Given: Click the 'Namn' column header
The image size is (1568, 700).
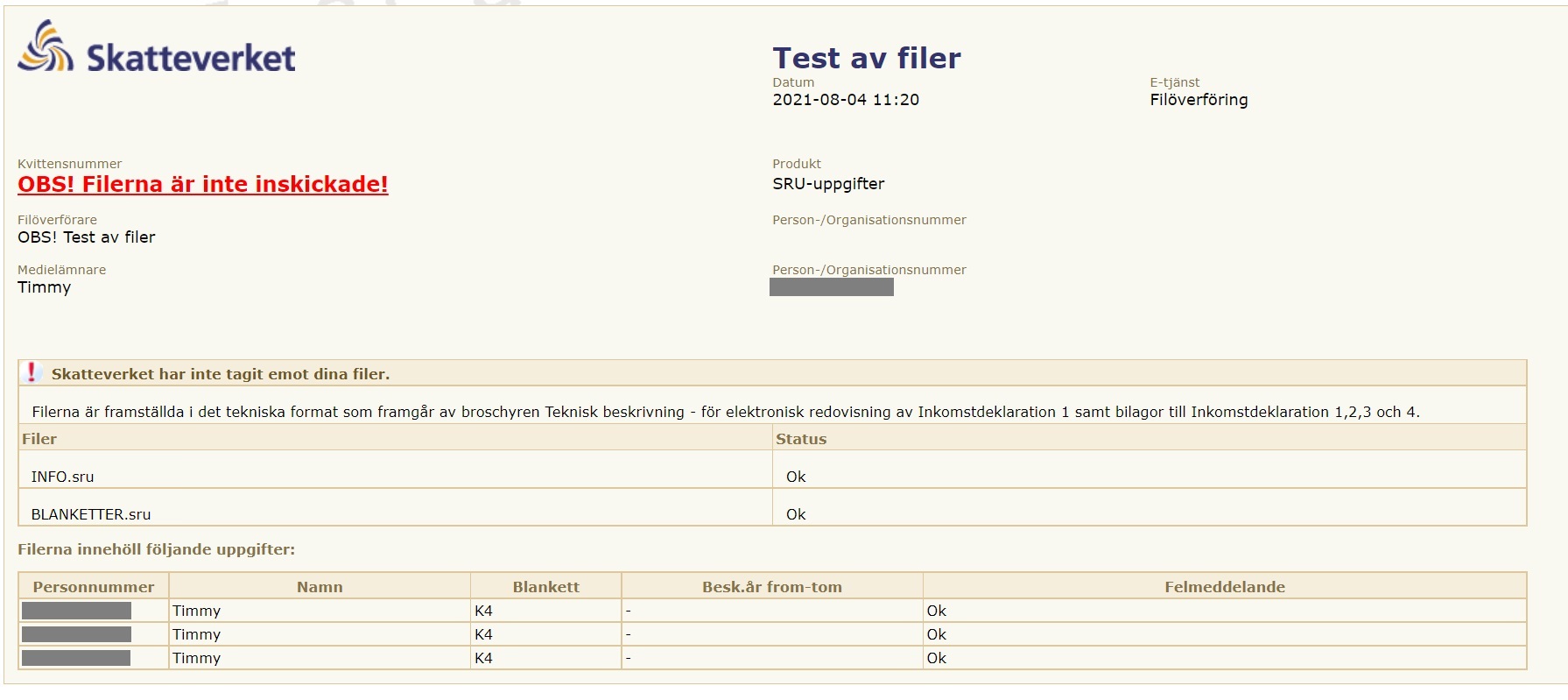Looking at the screenshot, I should (320, 587).
